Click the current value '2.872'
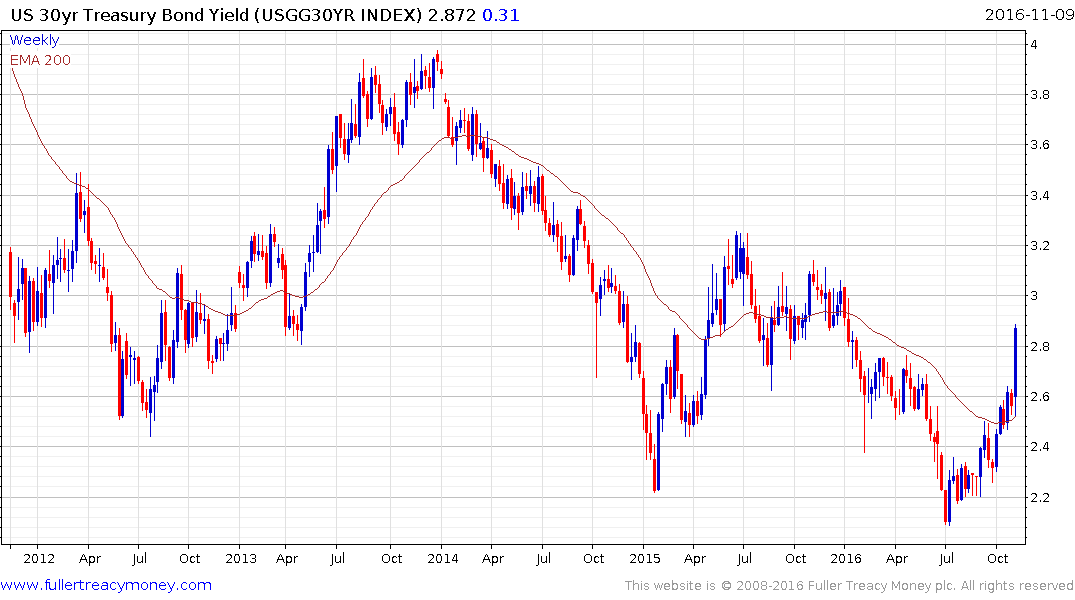1075x600 pixels. click(x=451, y=15)
